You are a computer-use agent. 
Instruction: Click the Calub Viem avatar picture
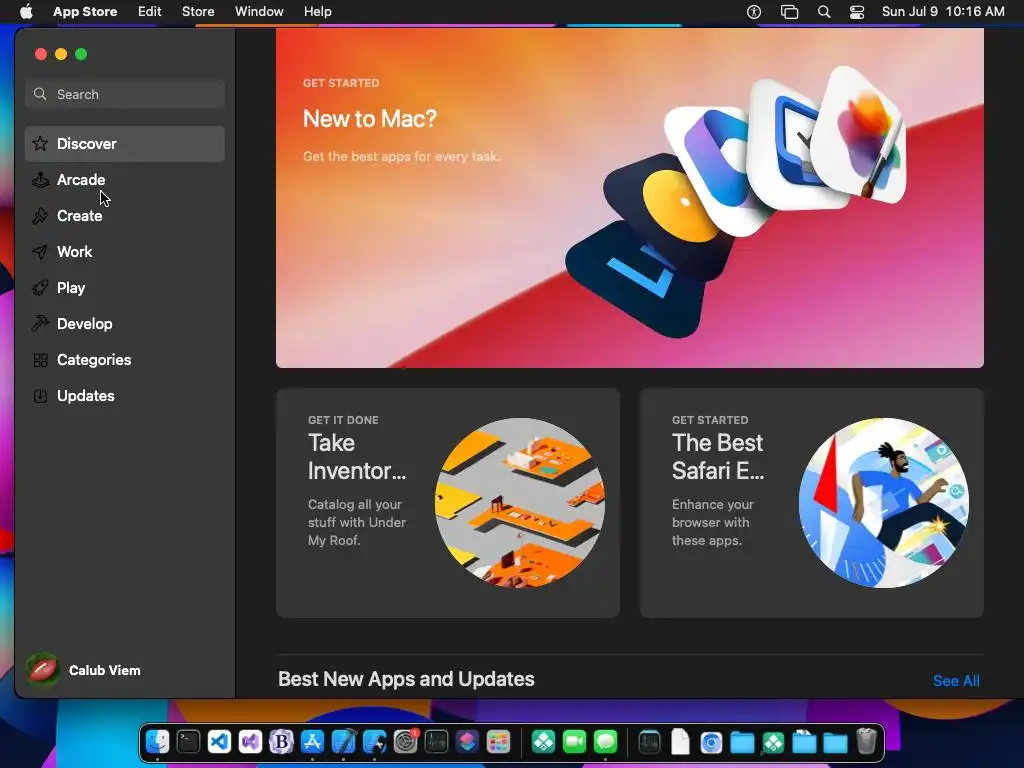(42, 670)
